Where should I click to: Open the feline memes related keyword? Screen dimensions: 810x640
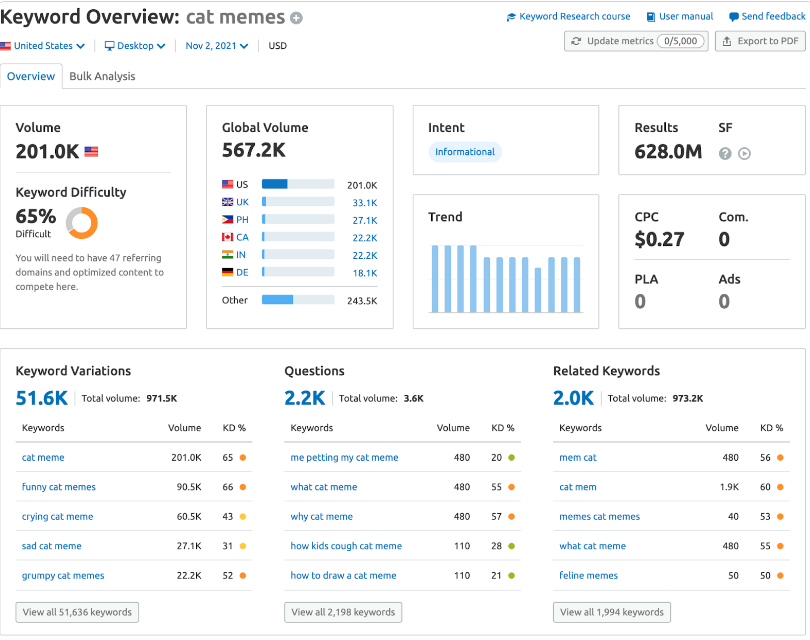tap(588, 575)
